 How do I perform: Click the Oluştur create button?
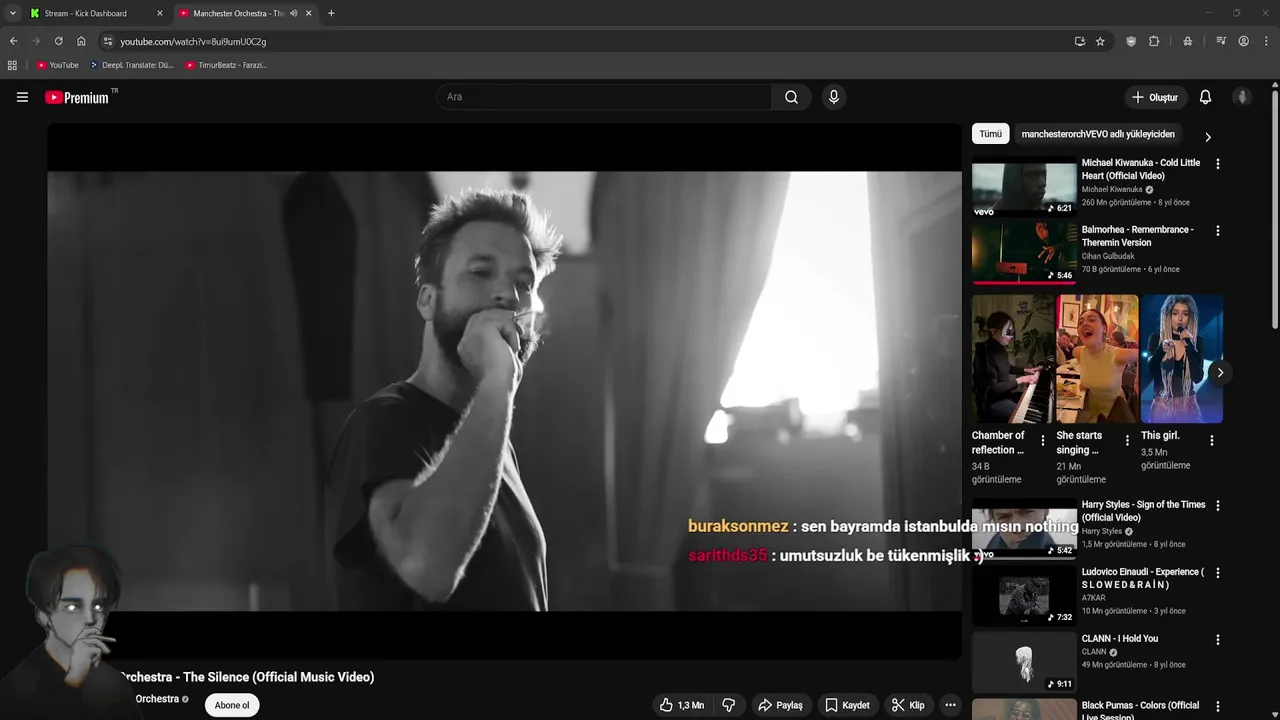click(x=1154, y=97)
